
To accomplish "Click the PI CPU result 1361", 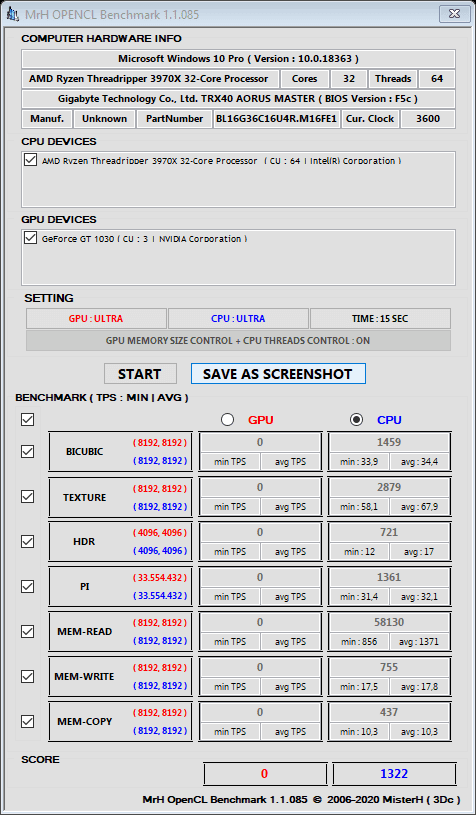I will point(389,577).
